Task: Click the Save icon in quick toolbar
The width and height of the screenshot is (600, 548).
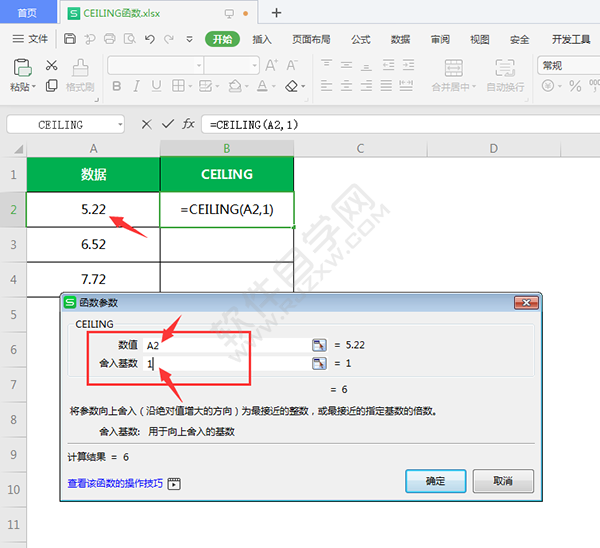Action: (70, 39)
